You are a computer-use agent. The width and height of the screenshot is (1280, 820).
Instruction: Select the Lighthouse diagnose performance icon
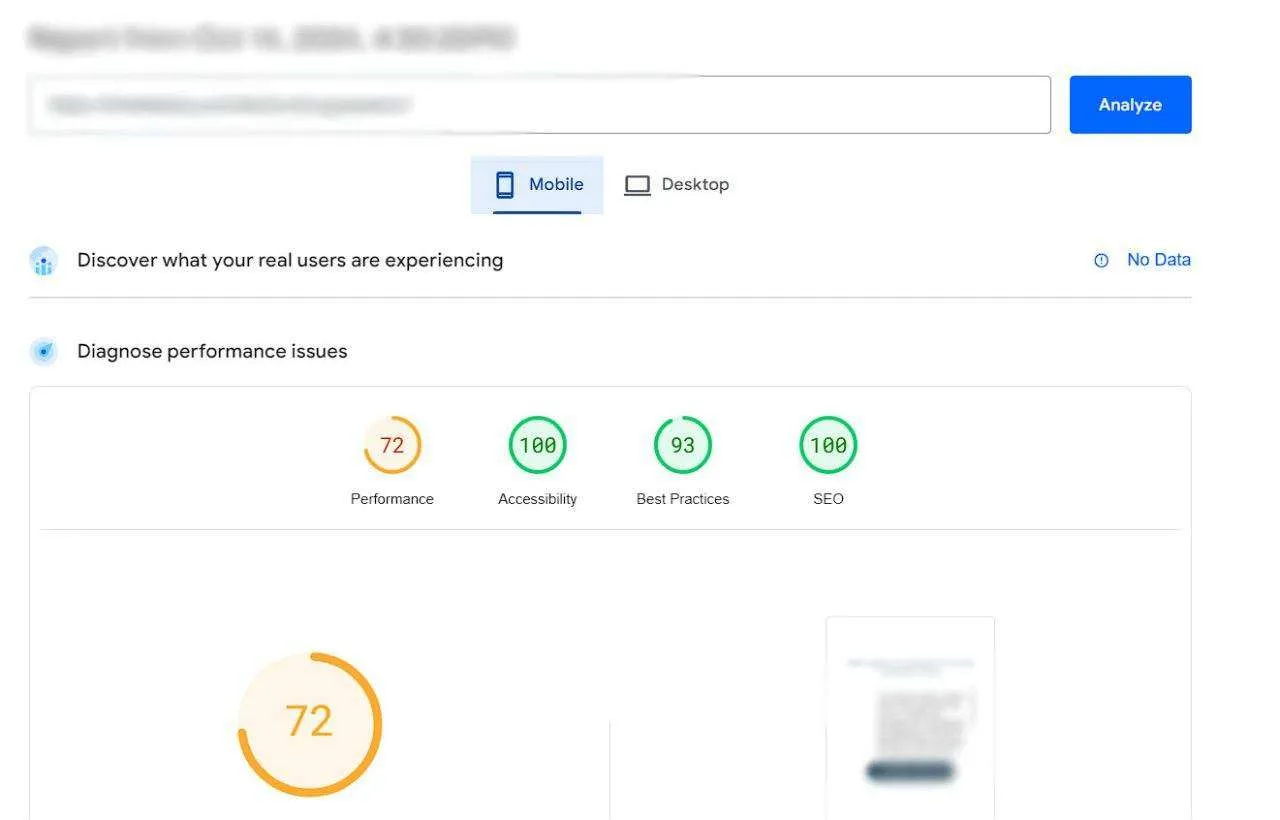click(42, 351)
